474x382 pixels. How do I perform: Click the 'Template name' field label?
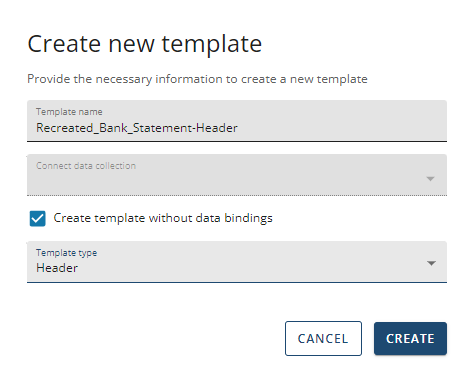69,112
